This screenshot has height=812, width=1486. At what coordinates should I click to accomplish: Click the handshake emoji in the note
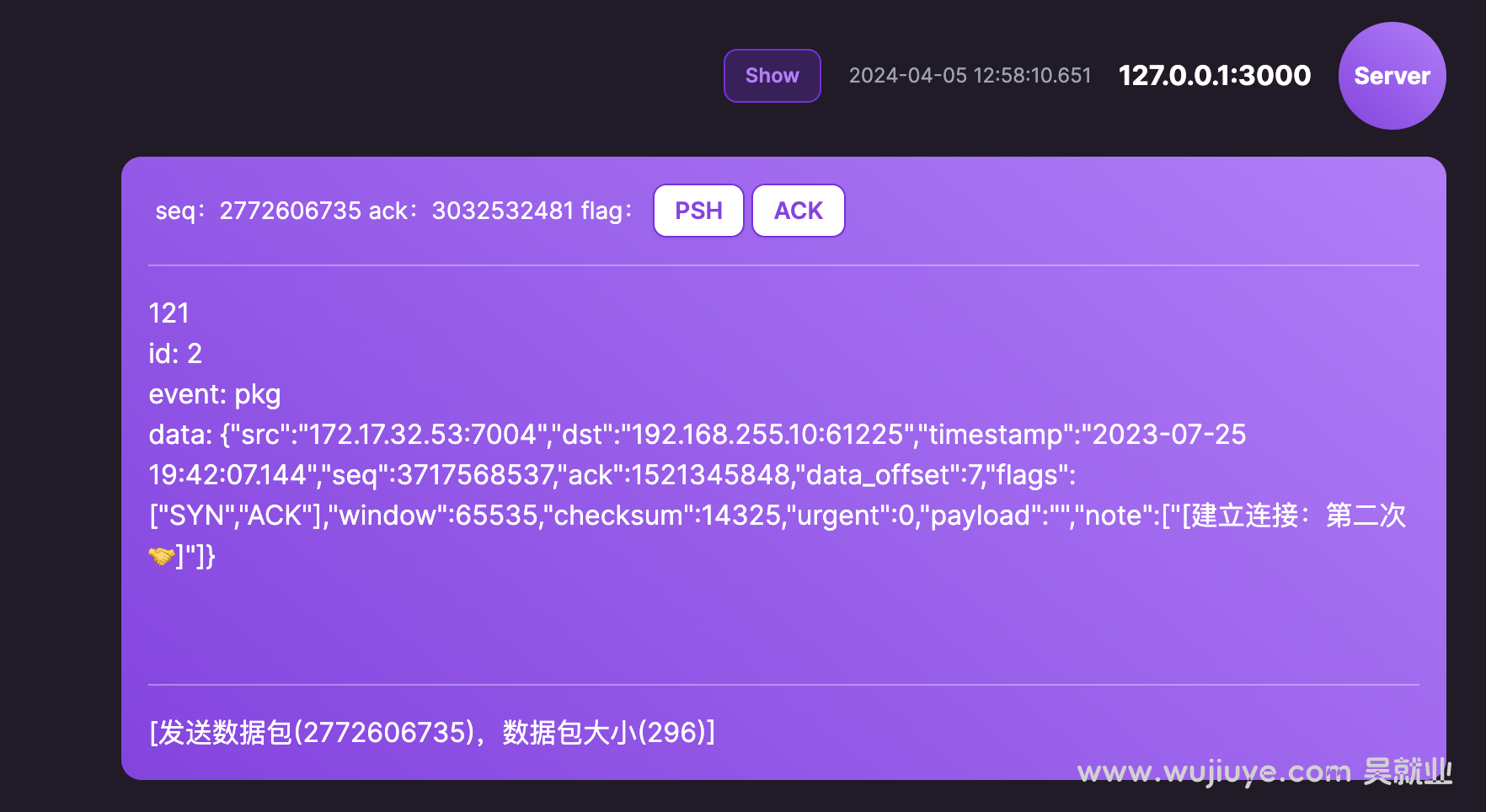[161, 556]
